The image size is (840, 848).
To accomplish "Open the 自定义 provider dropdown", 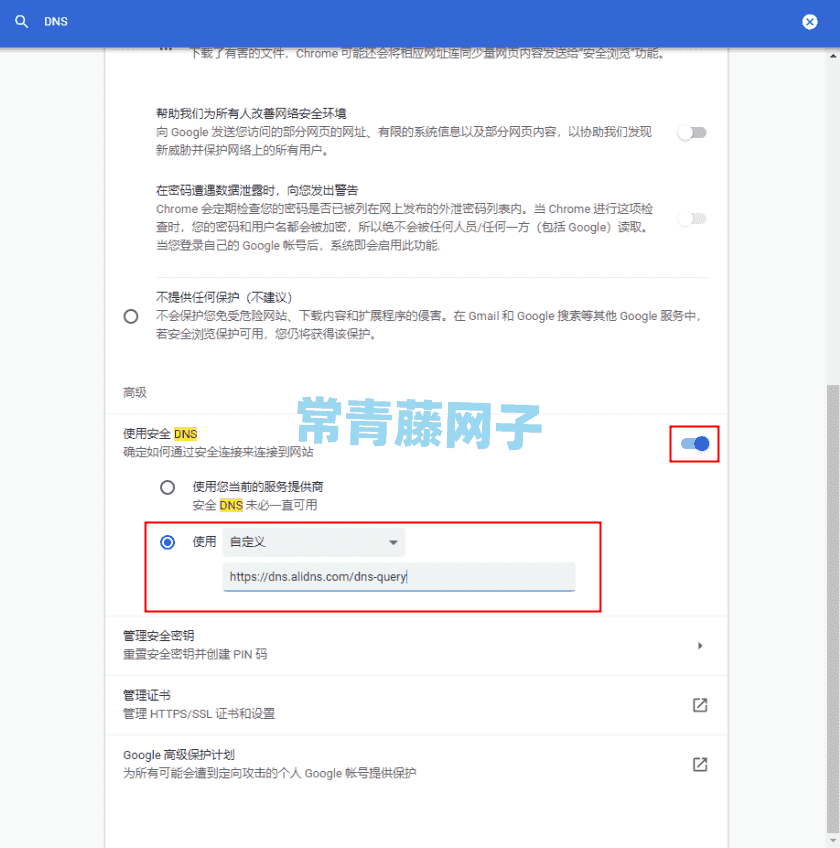I will click(x=314, y=542).
